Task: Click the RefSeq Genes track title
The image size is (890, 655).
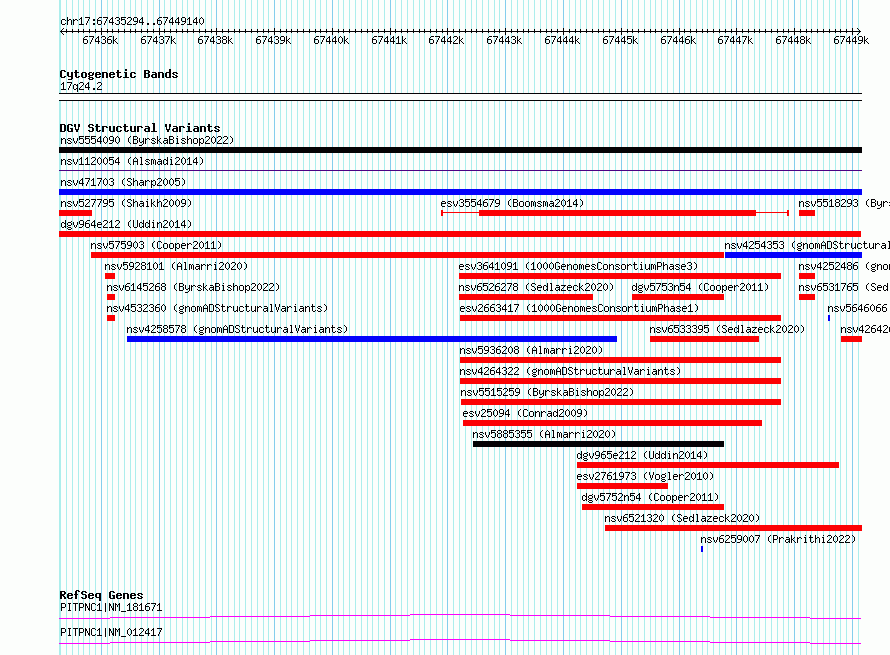Action: [x=102, y=595]
